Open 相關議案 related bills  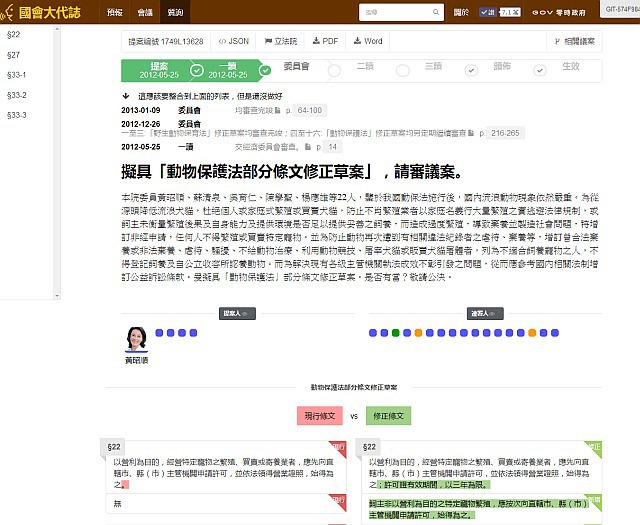click(x=574, y=41)
